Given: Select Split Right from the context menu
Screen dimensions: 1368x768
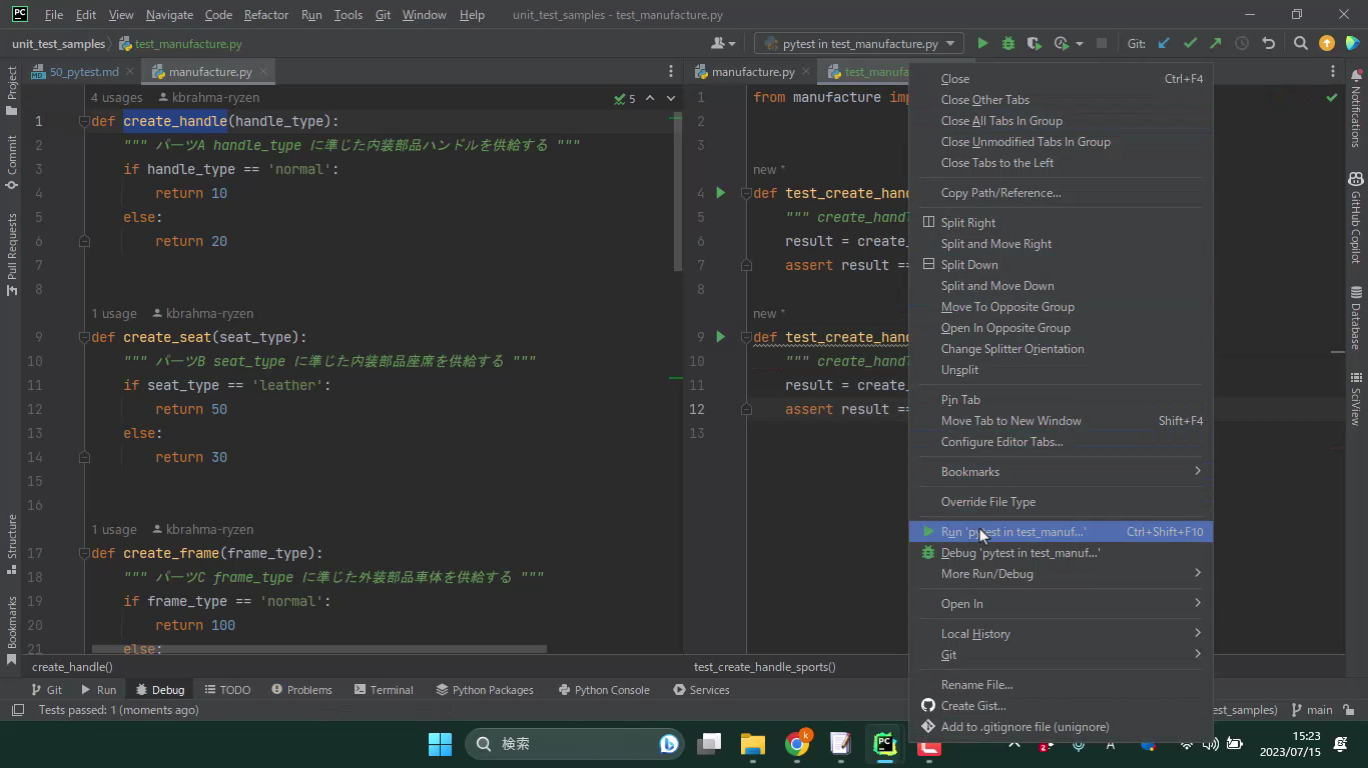Looking at the screenshot, I should tap(968, 223).
